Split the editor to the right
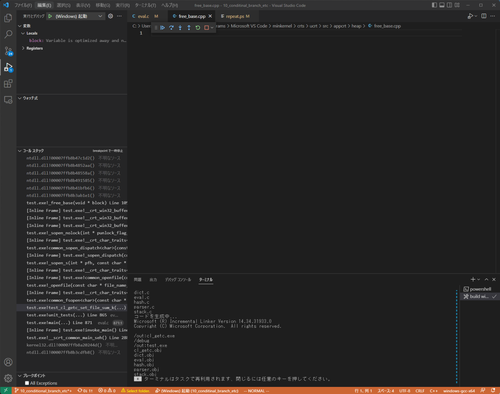Screen dimensions: 500x394 point(484,16)
